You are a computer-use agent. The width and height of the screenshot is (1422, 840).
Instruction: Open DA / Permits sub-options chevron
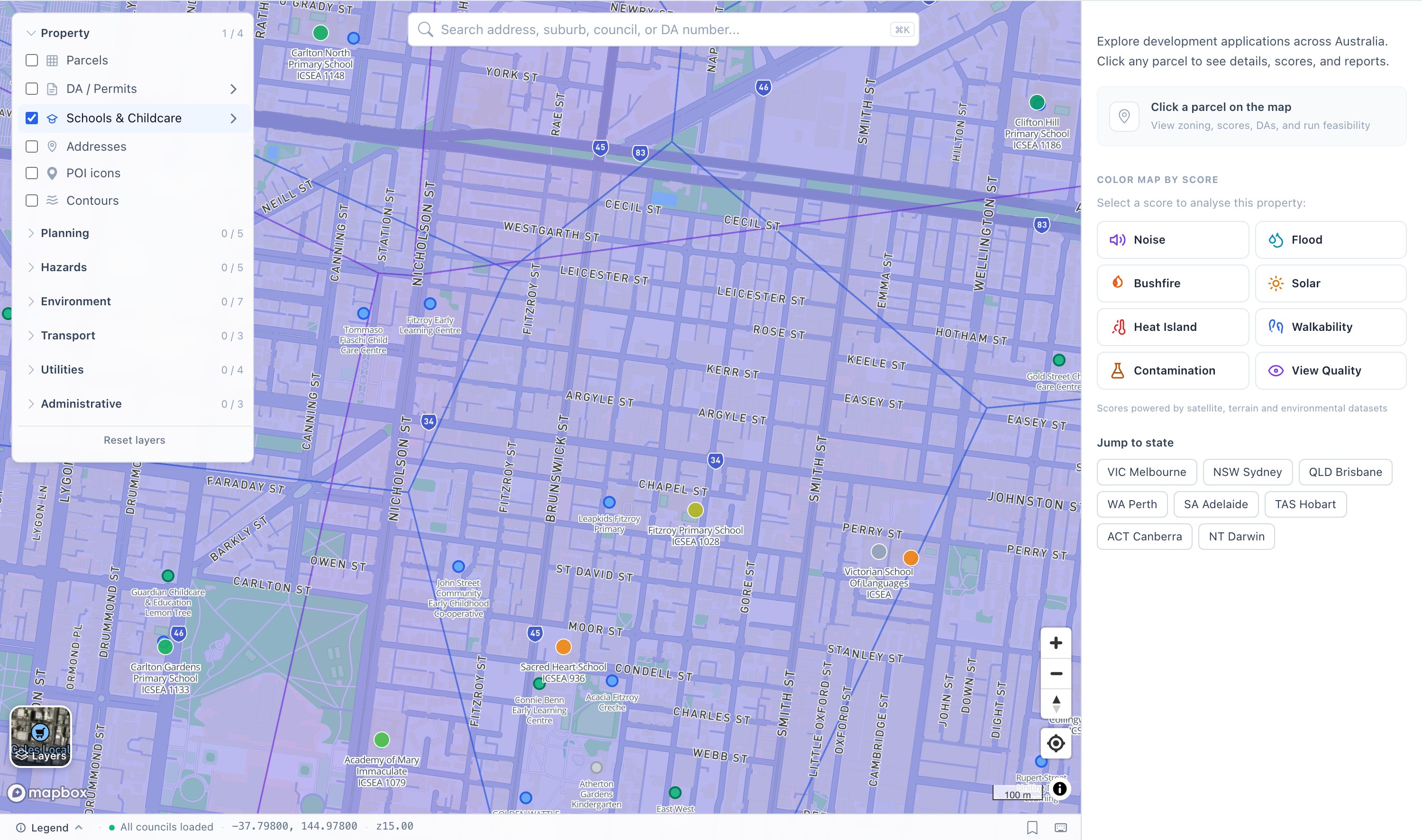233,89
